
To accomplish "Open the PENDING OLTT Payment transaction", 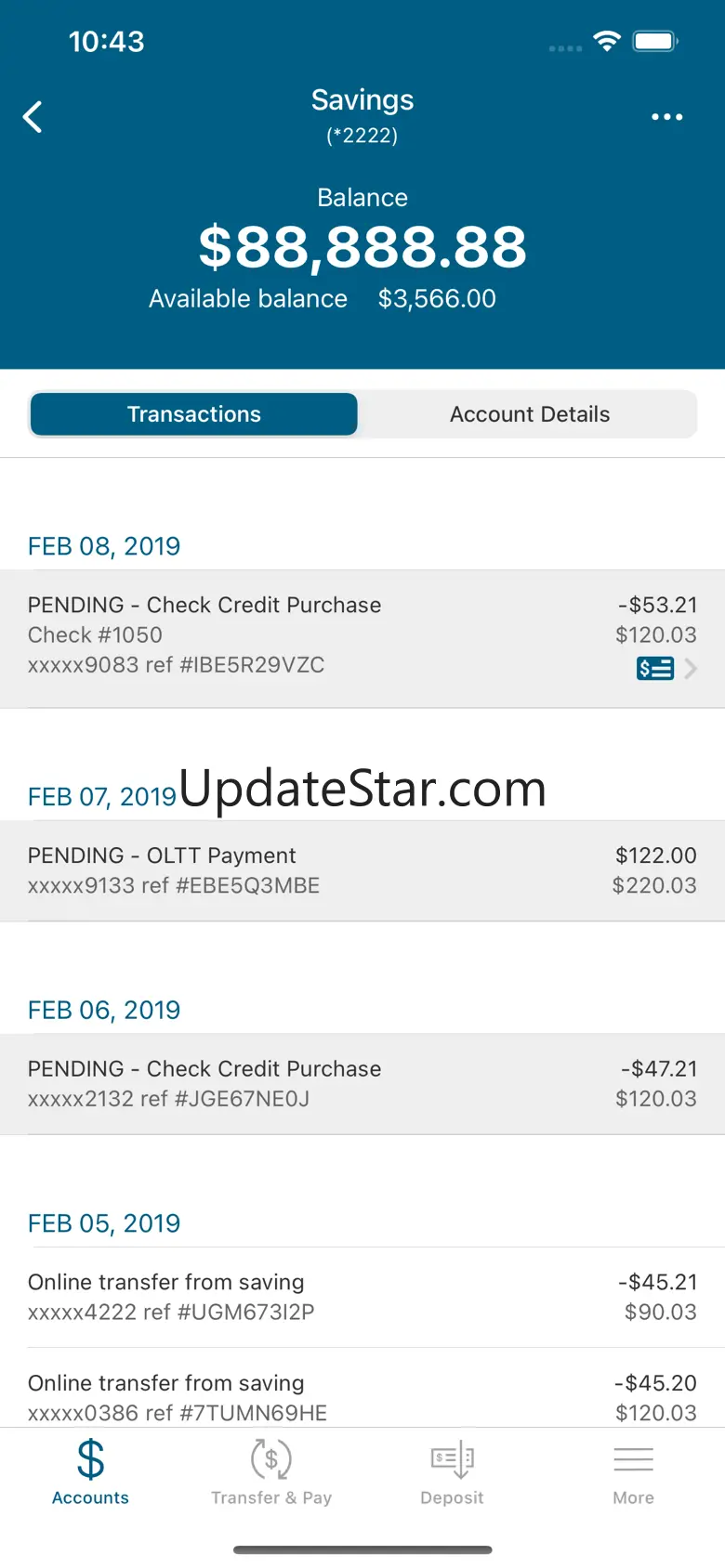I will tap(362, 870).
